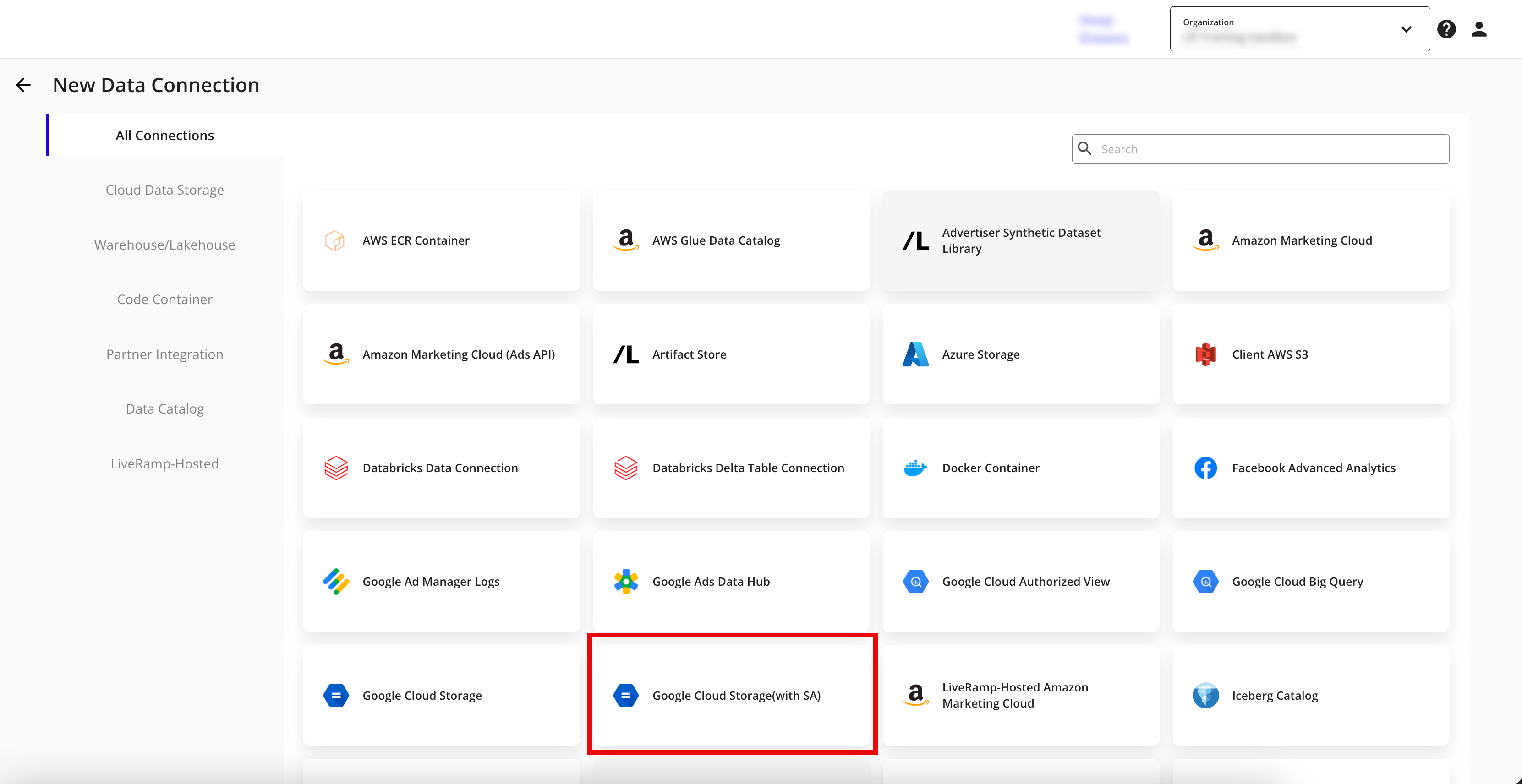Select the Cloud Data Storage category tab
The width and height of the screenshot is (1522, 784).
click(164, 190)
